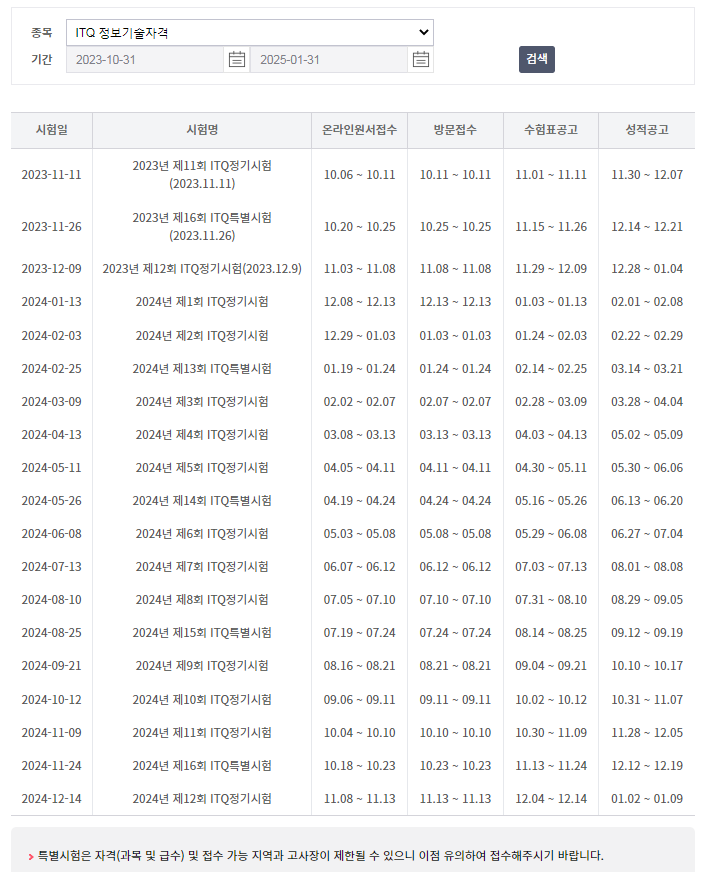Select the 2024년 제13회 ITQ특별시험 exam name
Image resolution: width=703 pixels, height=872 pixels.
[202, 368]
